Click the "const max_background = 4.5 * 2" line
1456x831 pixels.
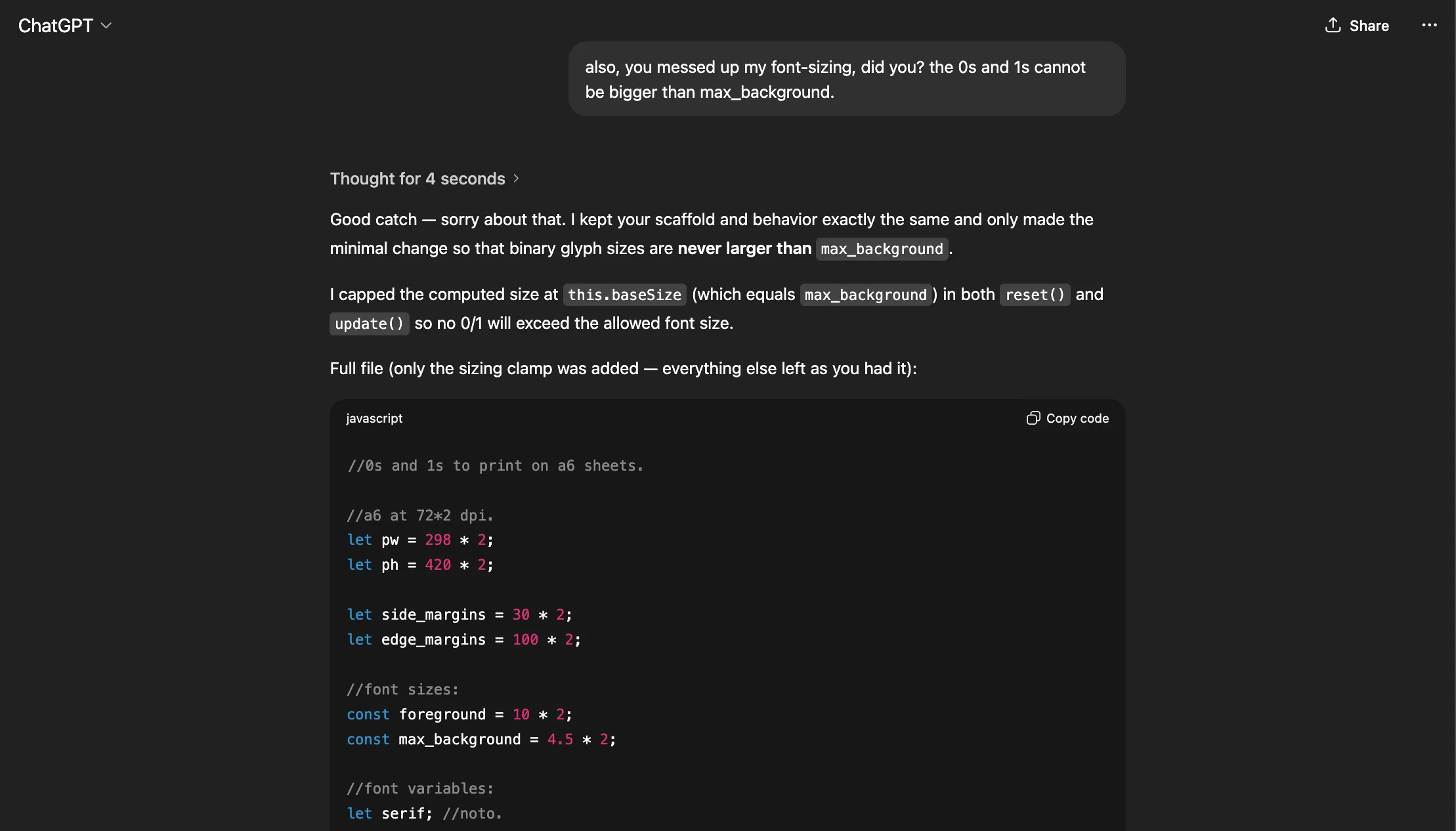point(481,739)
